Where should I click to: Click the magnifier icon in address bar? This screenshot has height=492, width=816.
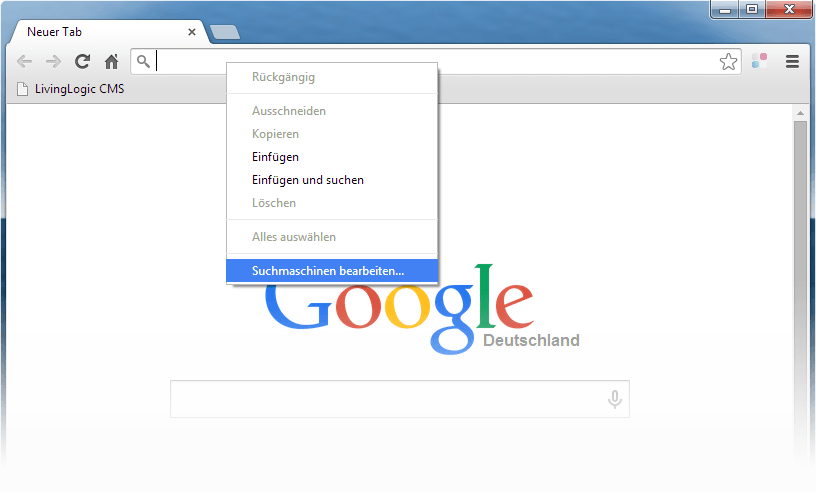point(143,61)
